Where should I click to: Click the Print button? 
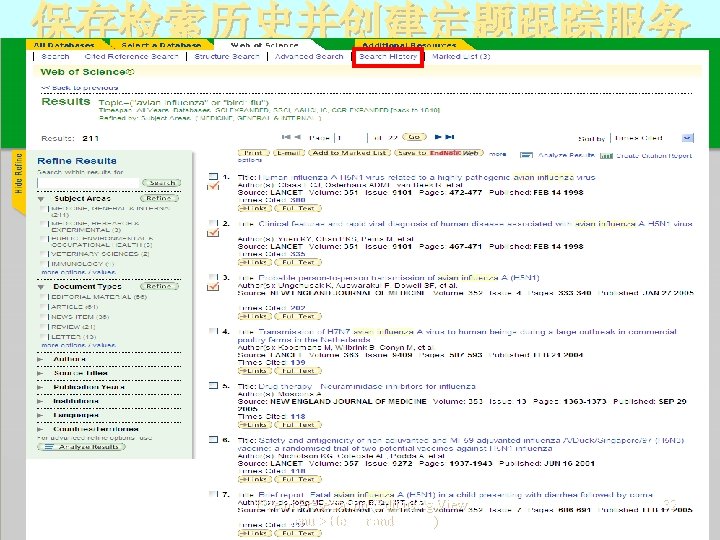pos(253,153)
